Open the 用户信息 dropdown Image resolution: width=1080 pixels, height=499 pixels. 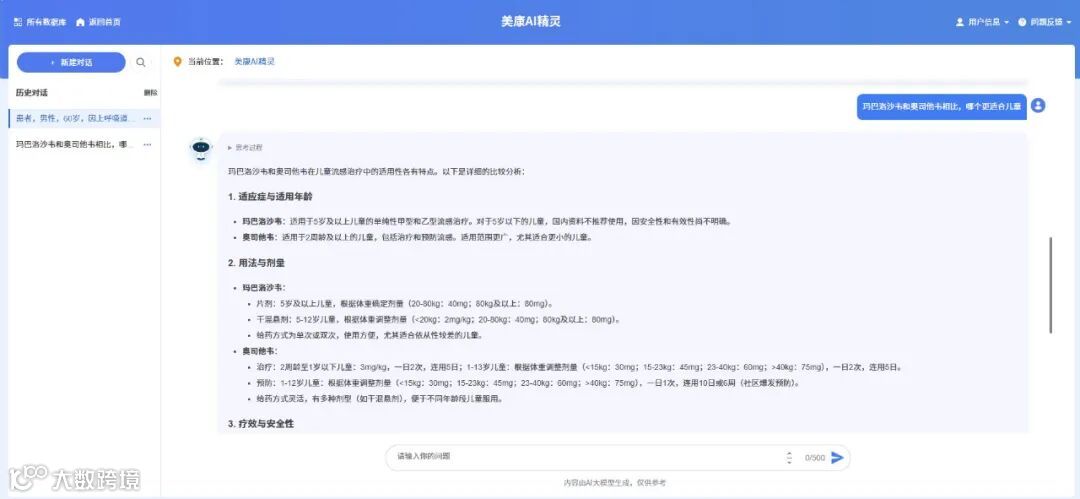[982, 22]
